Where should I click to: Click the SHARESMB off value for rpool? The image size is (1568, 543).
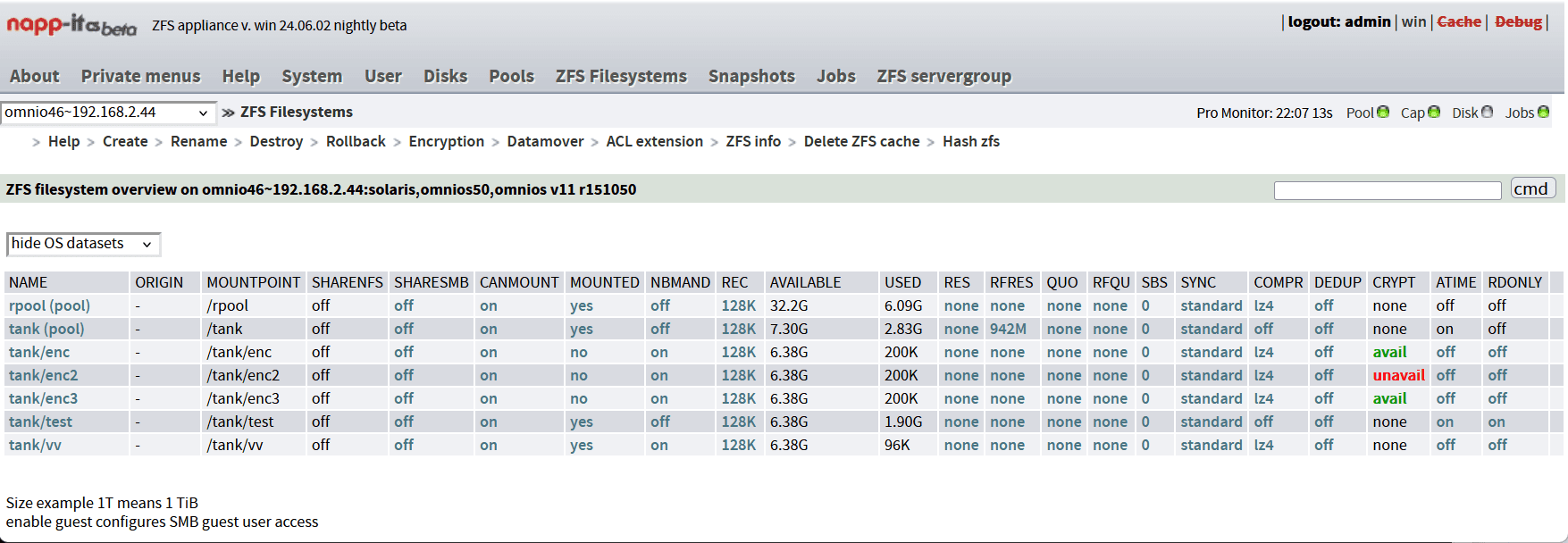coord(404,305)
